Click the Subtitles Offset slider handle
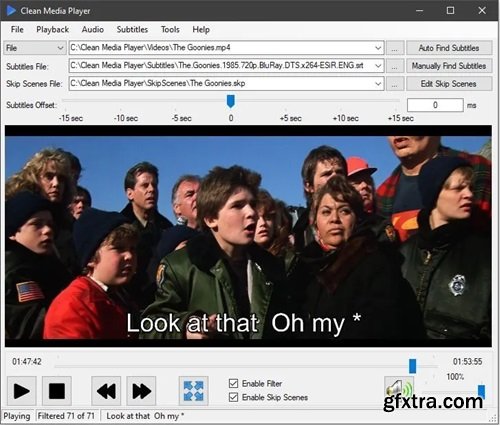The height and width of the screenshot is (425, 500). (231, 101)
